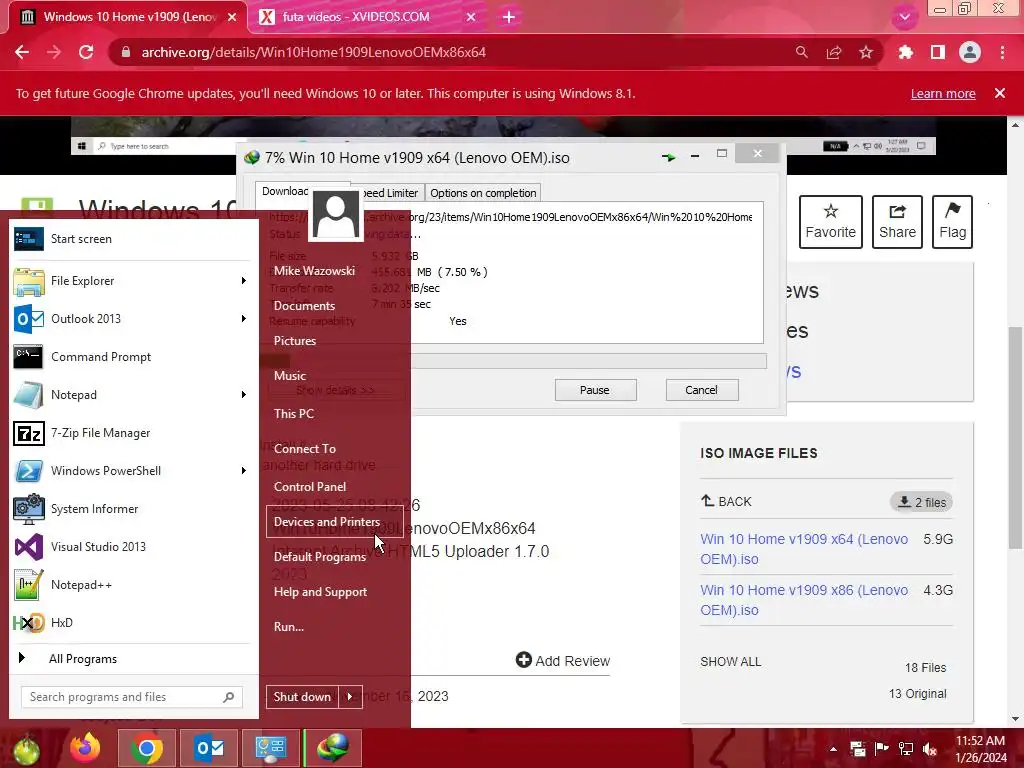Image resolution: width=1024 pixels, height=768 pixels.
Task: Click Favorite on archive page
Action: [x=831, y=222]
